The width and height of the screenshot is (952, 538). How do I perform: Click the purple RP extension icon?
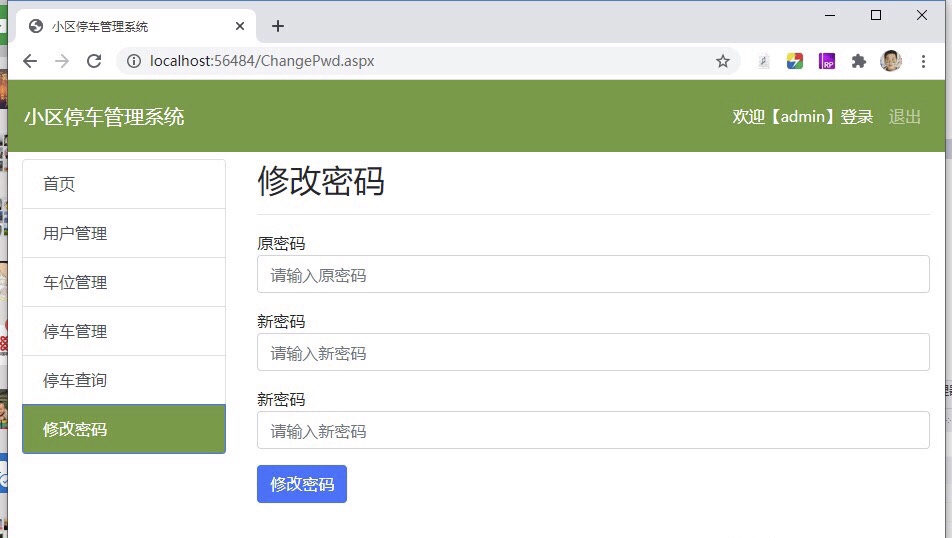tap(826, 61)
